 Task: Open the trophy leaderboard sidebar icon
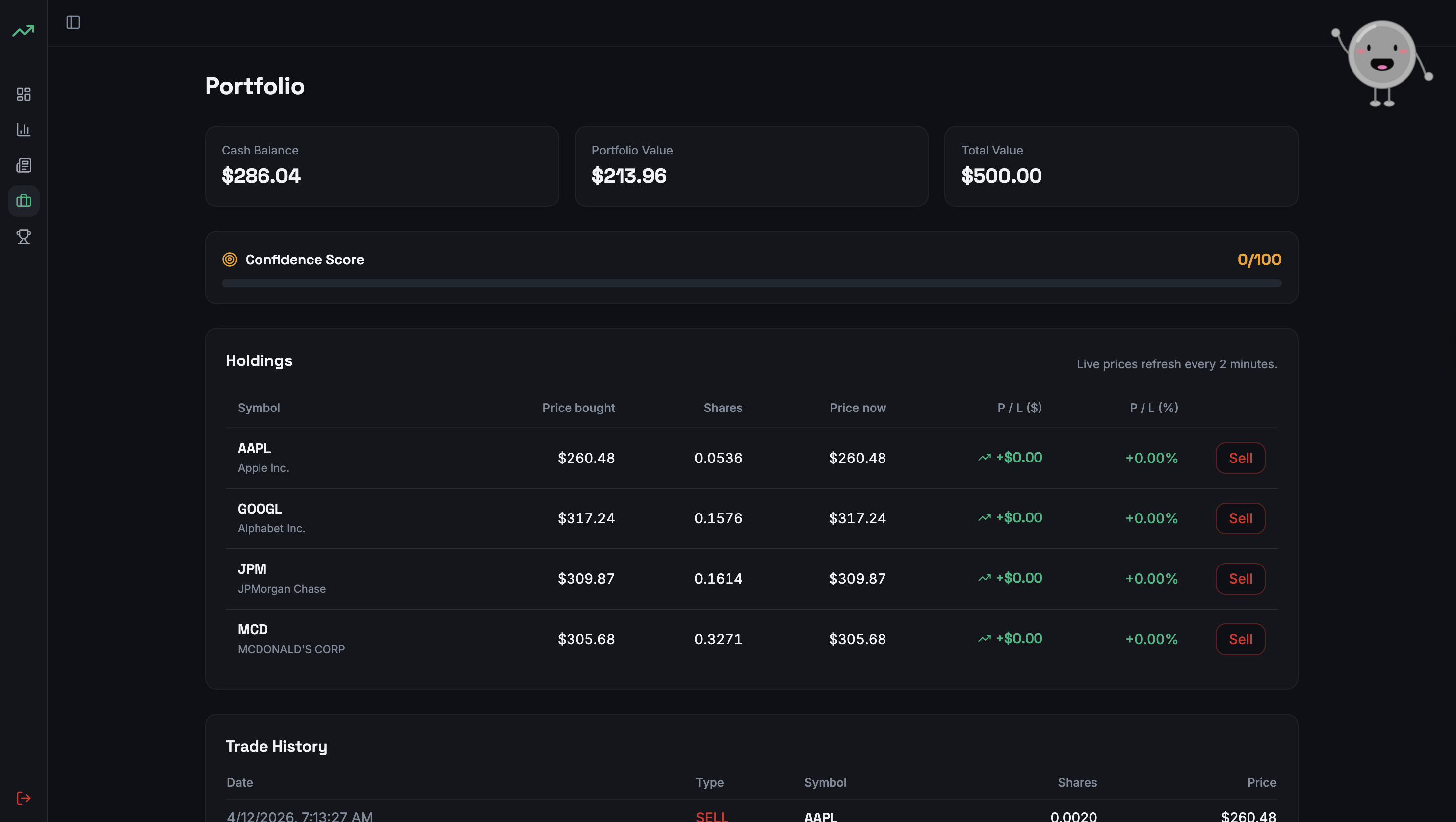[x=23, y=236]
